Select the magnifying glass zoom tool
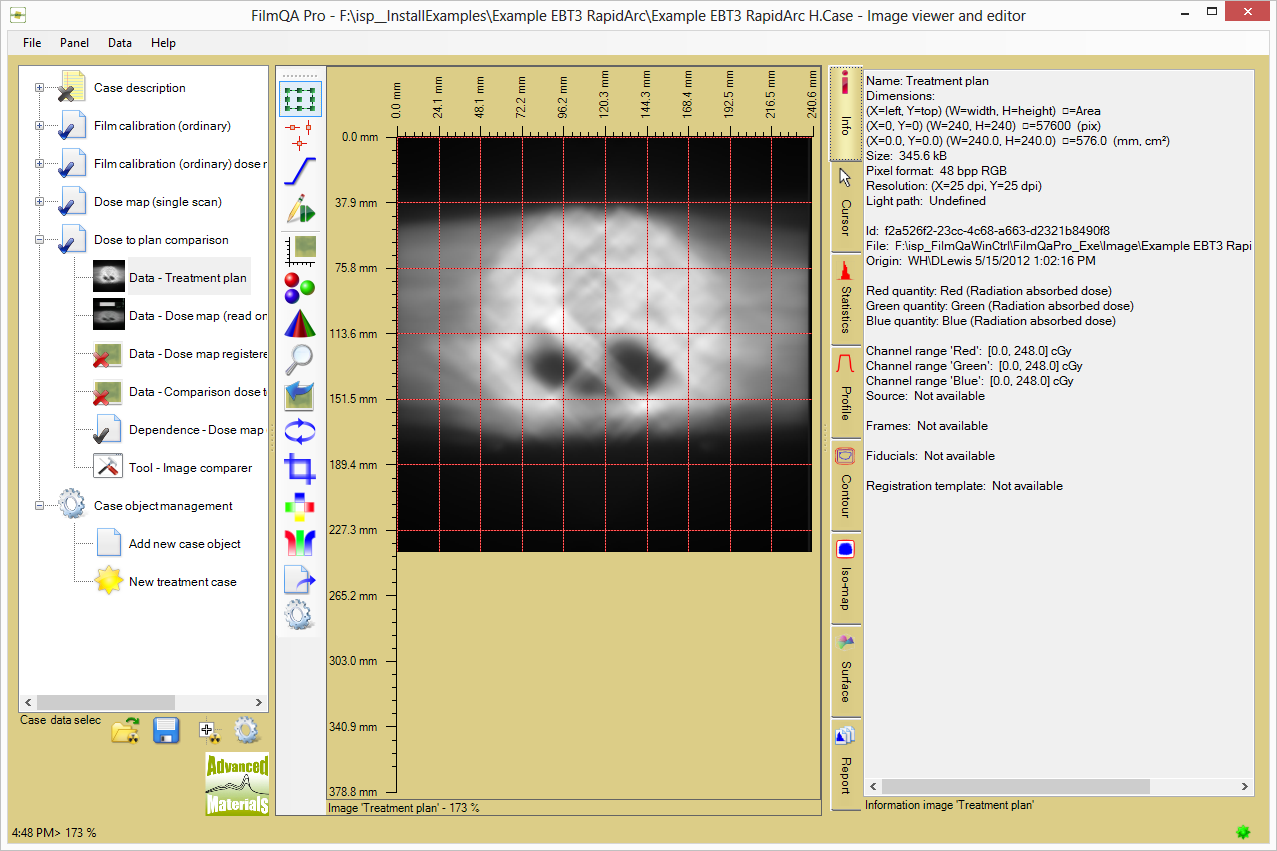This screenshot has height=851, width=1277. 300,359
